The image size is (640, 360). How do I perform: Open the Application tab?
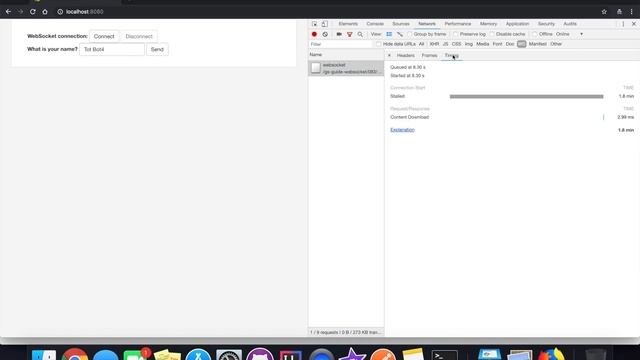pos(518,24)
